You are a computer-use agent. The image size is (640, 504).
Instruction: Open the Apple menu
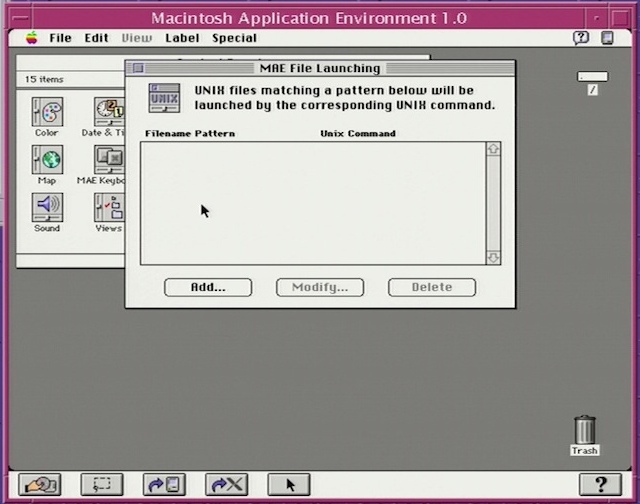coord(32,38)
